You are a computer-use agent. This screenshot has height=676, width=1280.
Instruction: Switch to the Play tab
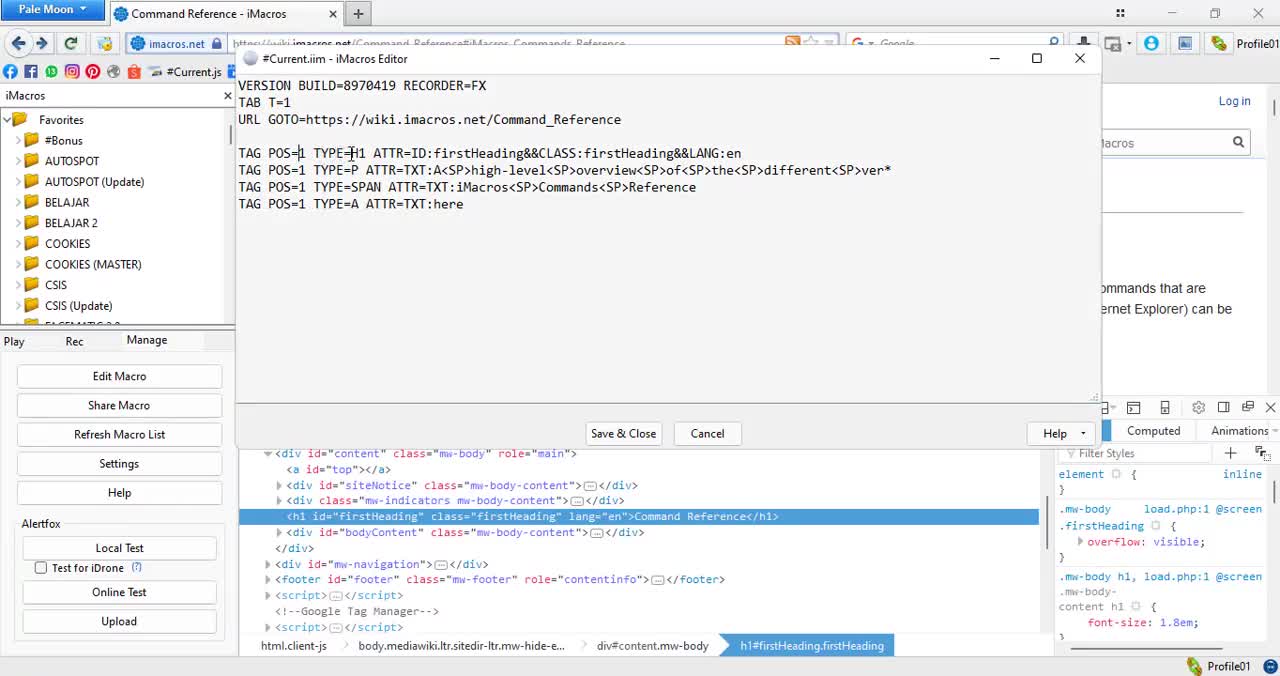(x=14, y=341)
